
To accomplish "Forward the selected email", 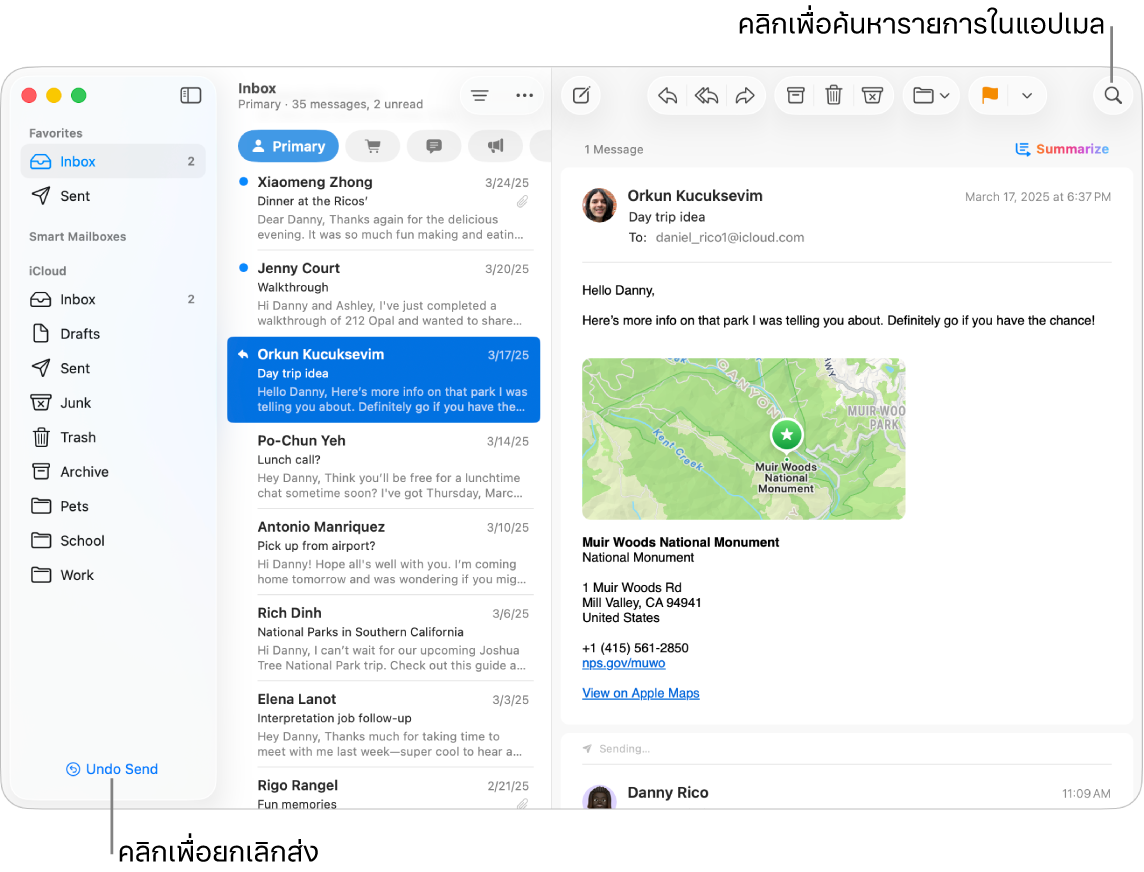I will [x=745, y=96].
